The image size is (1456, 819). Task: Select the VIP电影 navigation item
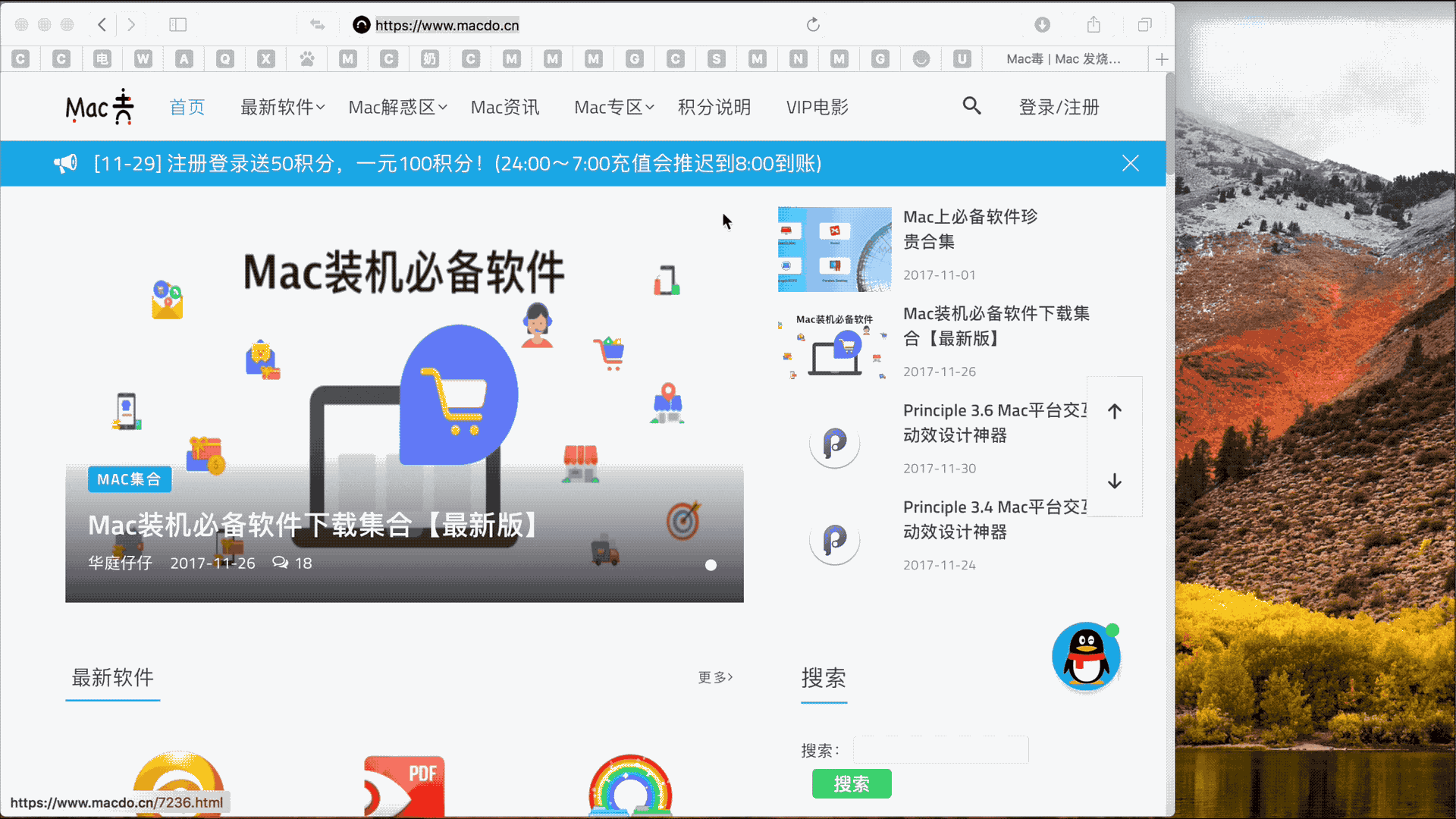coord(816,107)
